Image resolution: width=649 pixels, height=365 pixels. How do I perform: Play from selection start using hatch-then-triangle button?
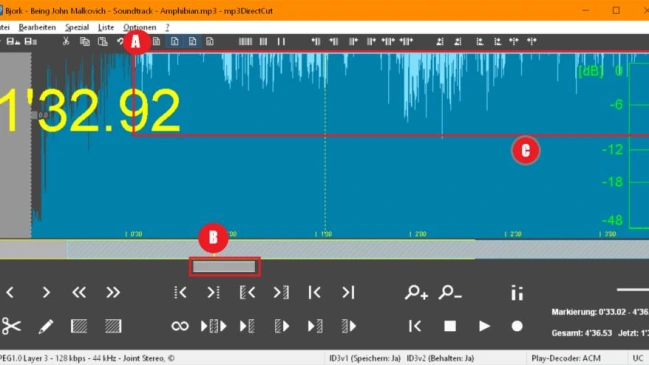tap(281, 326)
